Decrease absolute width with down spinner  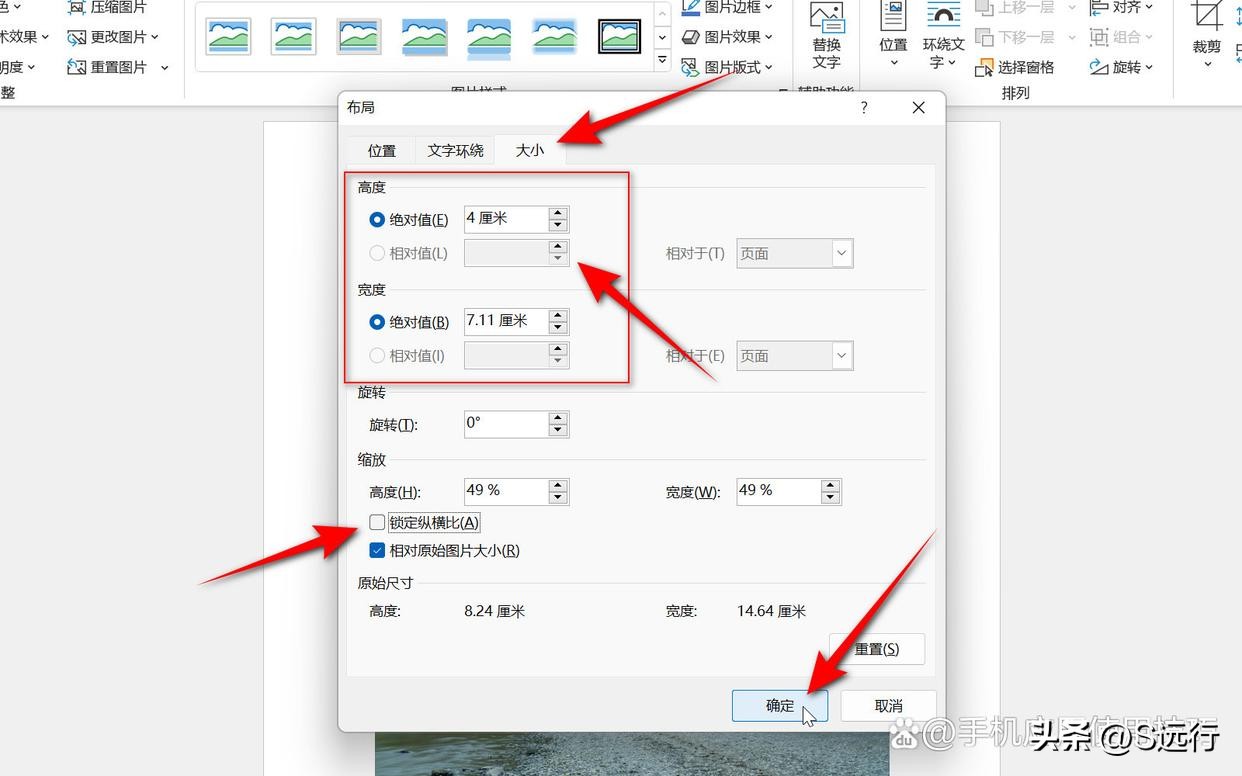558,328
